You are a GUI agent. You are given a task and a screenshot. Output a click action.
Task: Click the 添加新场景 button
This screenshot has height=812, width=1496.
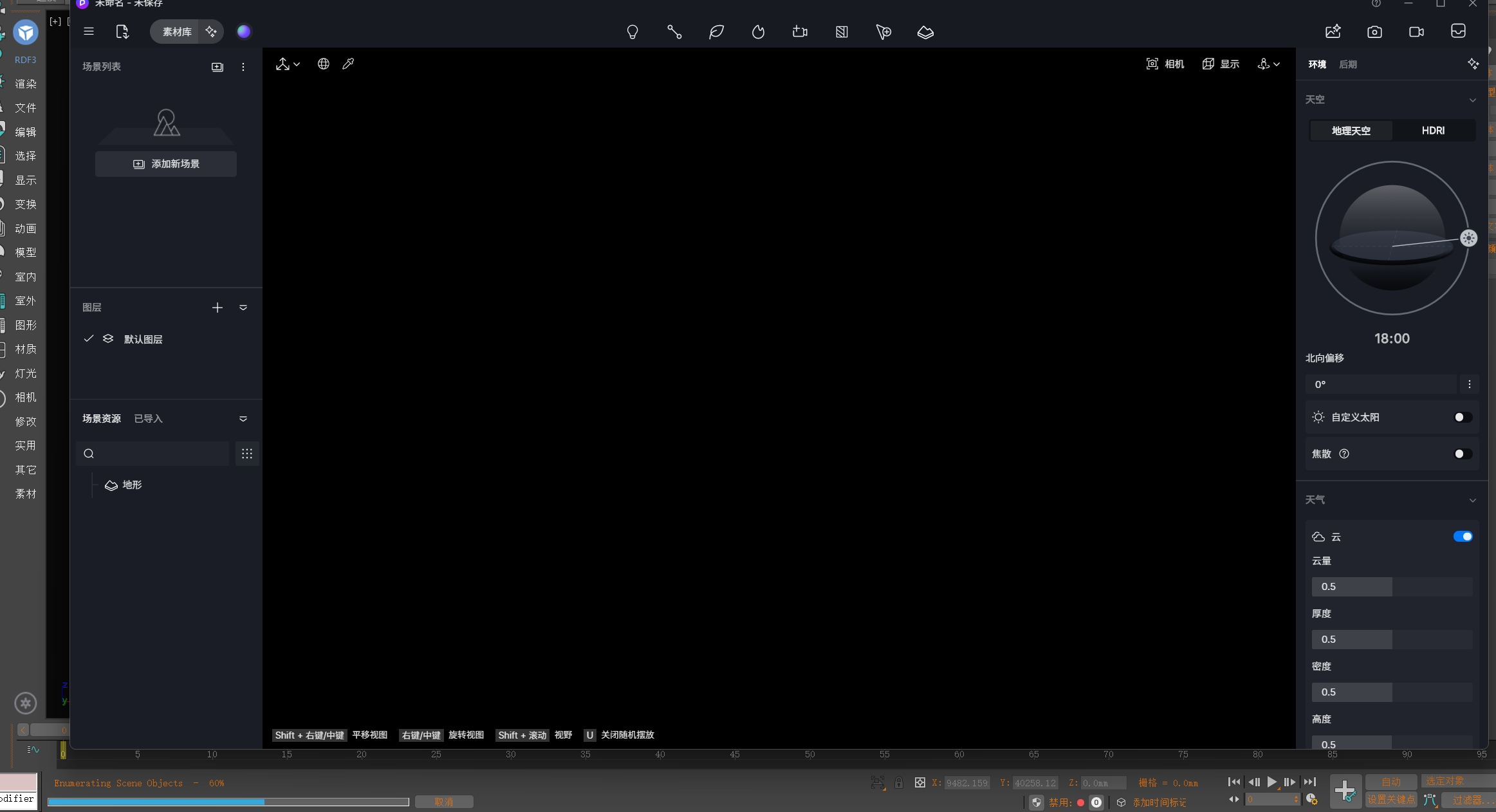[x=166, y=164]
